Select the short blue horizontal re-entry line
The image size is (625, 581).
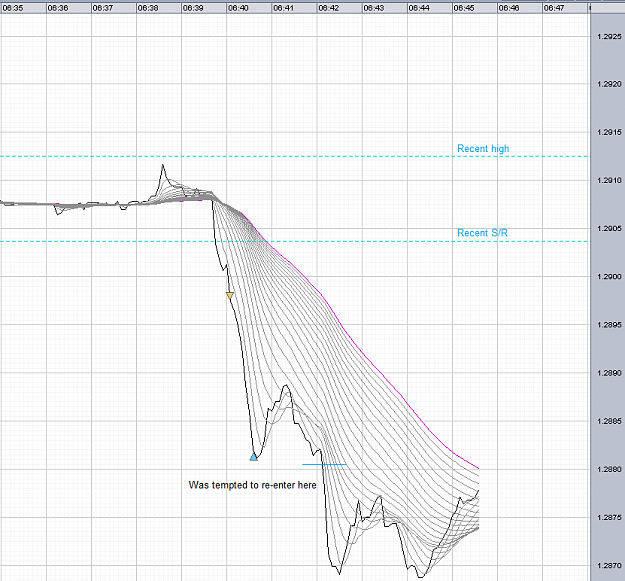(324, 464)
